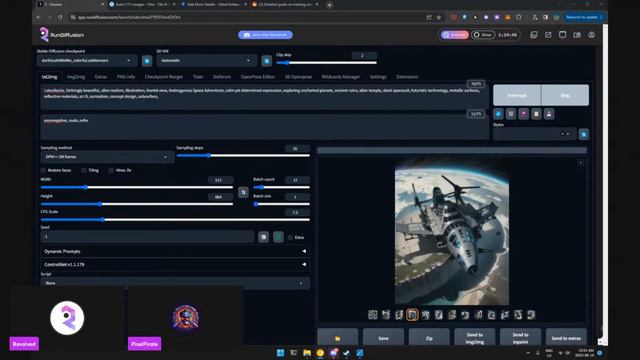Viewport: 640px width, 360px height.
Task: Adjust the Sampling steps slider
Action: coord(243,156)
